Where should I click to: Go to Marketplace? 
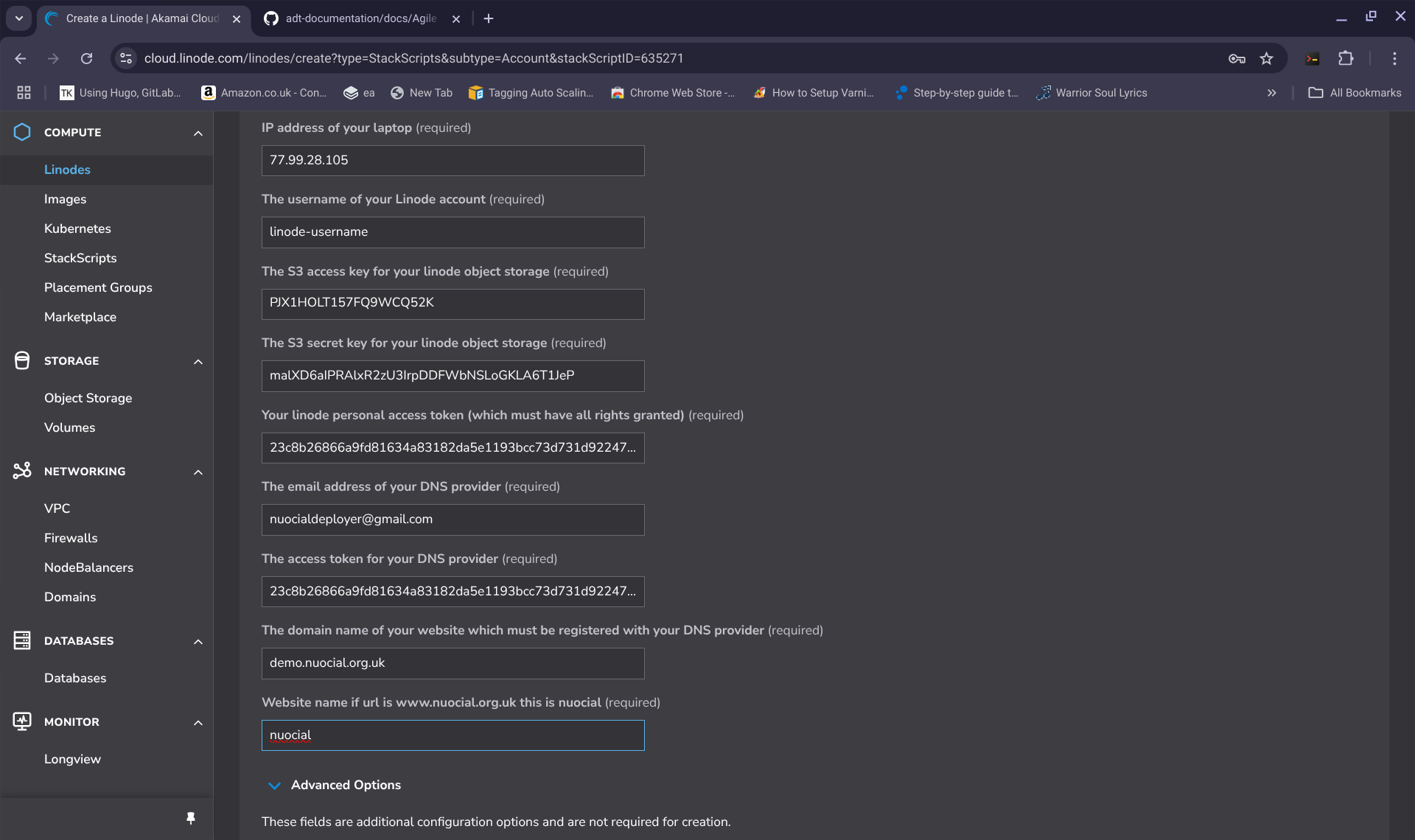[x=80, y=317]
